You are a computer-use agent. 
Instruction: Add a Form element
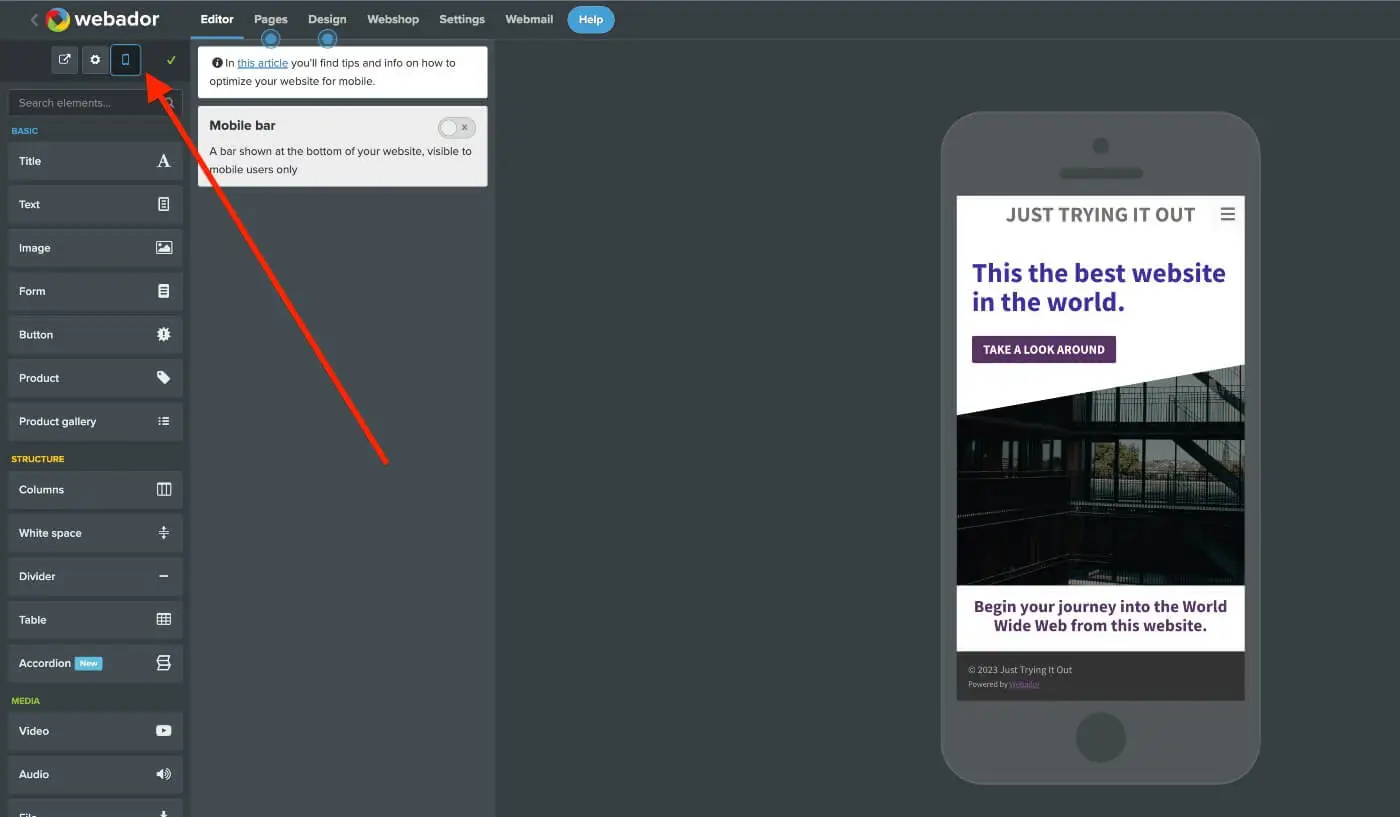(x=95, y=291)
